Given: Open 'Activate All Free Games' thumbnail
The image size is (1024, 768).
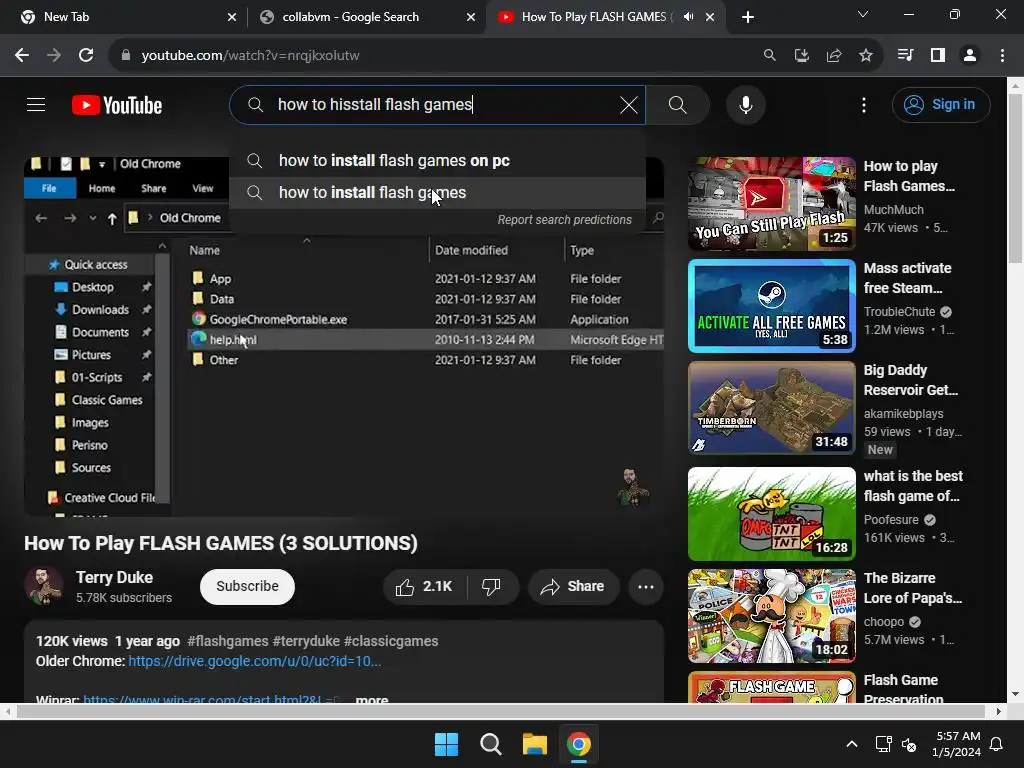Looking at the screenshot, I should (771, 306).
